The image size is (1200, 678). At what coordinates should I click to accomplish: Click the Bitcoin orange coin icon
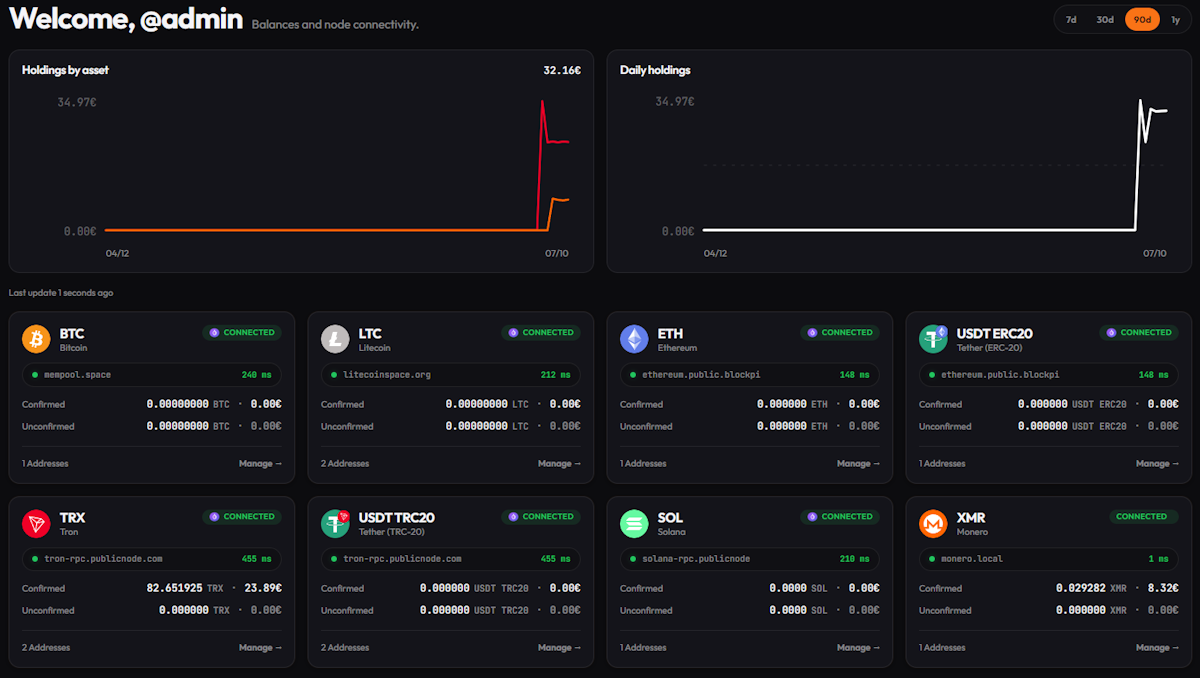36,339
